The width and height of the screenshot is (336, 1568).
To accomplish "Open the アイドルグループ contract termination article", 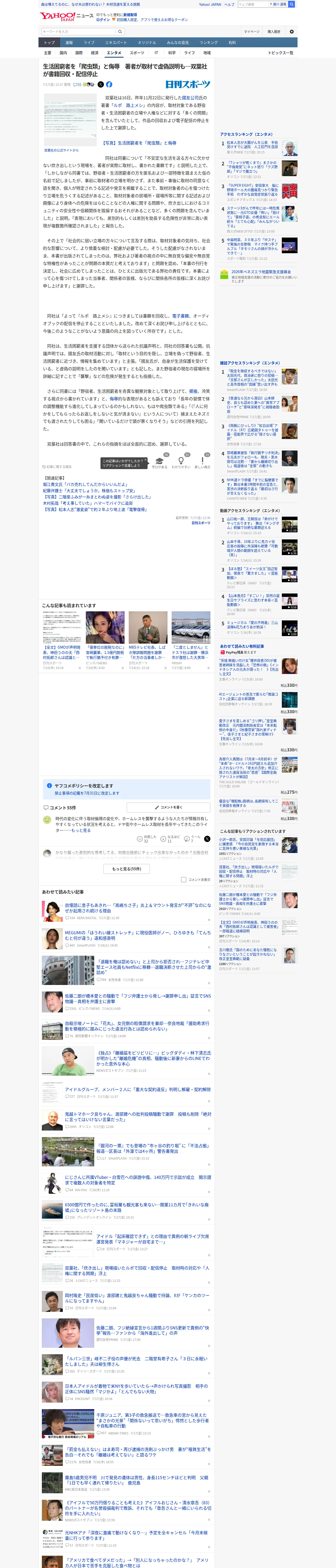I will click(138, 1089).
